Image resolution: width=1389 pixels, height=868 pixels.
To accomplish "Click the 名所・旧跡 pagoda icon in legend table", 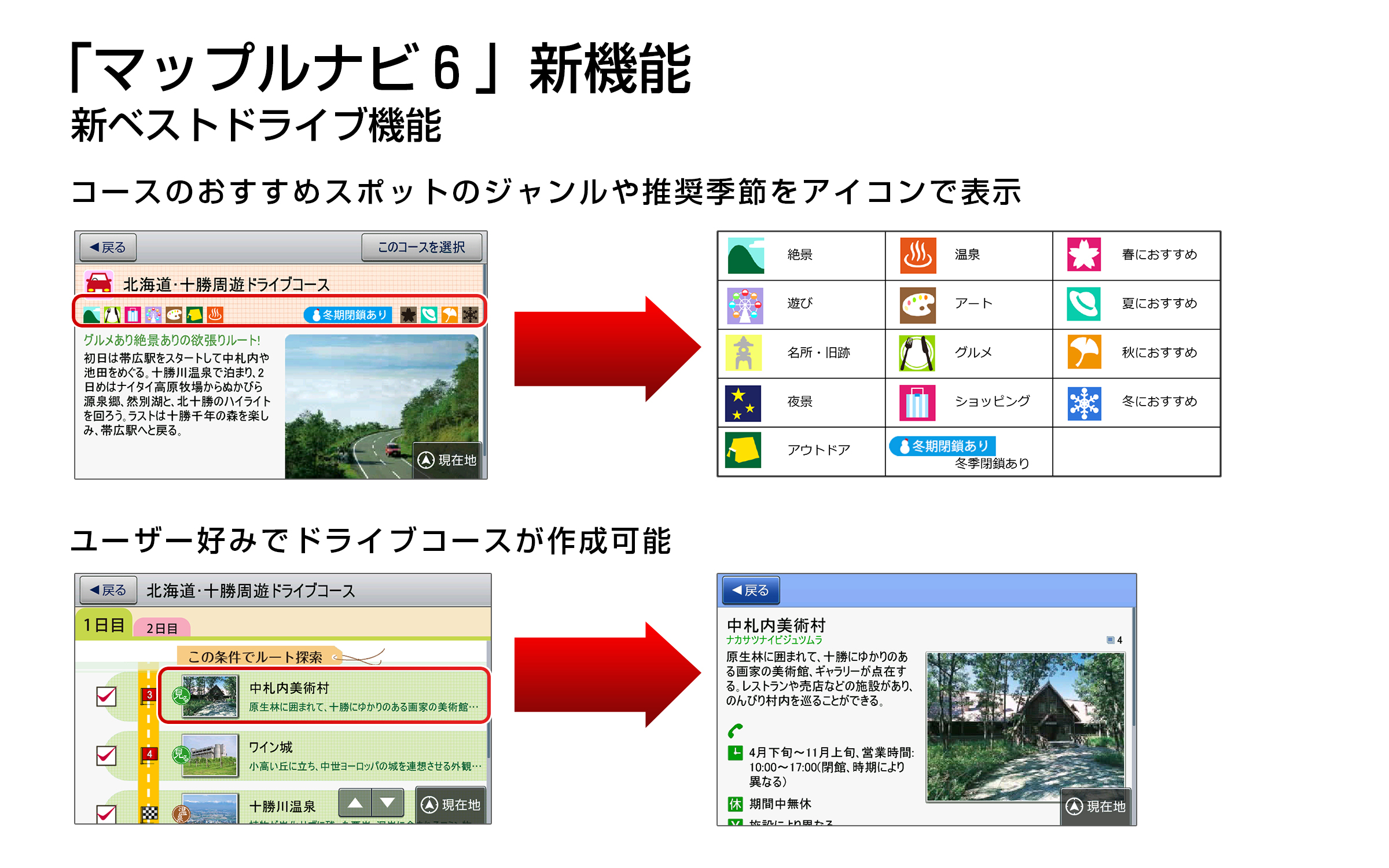I will [744, 353].
